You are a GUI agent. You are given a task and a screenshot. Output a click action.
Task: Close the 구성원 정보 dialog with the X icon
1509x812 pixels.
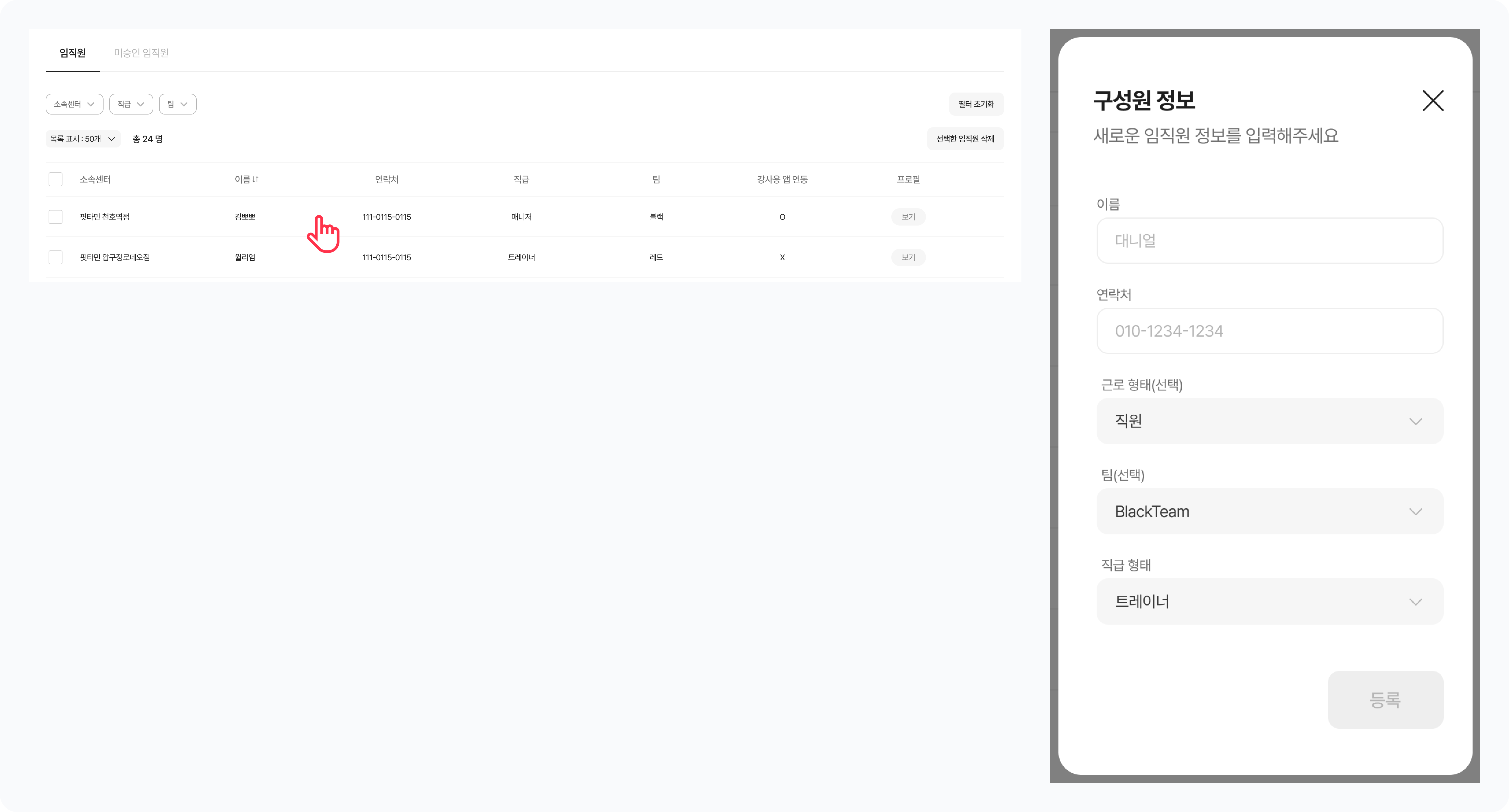[x=1433, y=101]
